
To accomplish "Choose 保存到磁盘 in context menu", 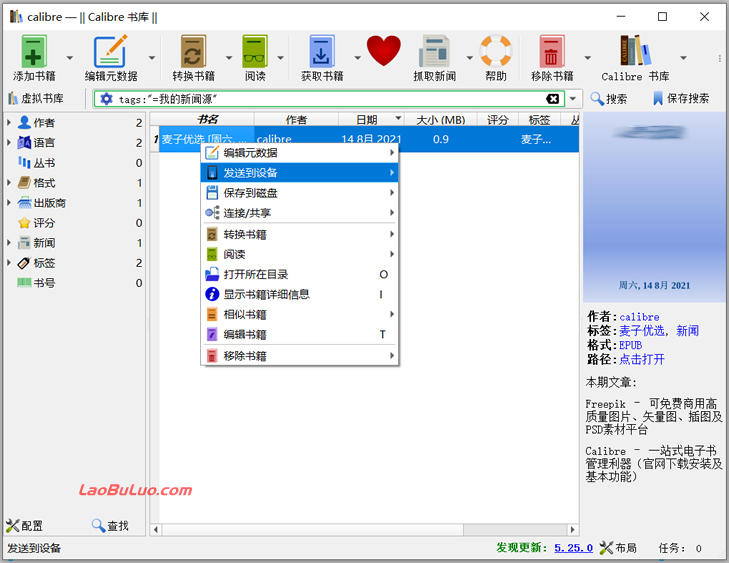I will coord(299,192).
